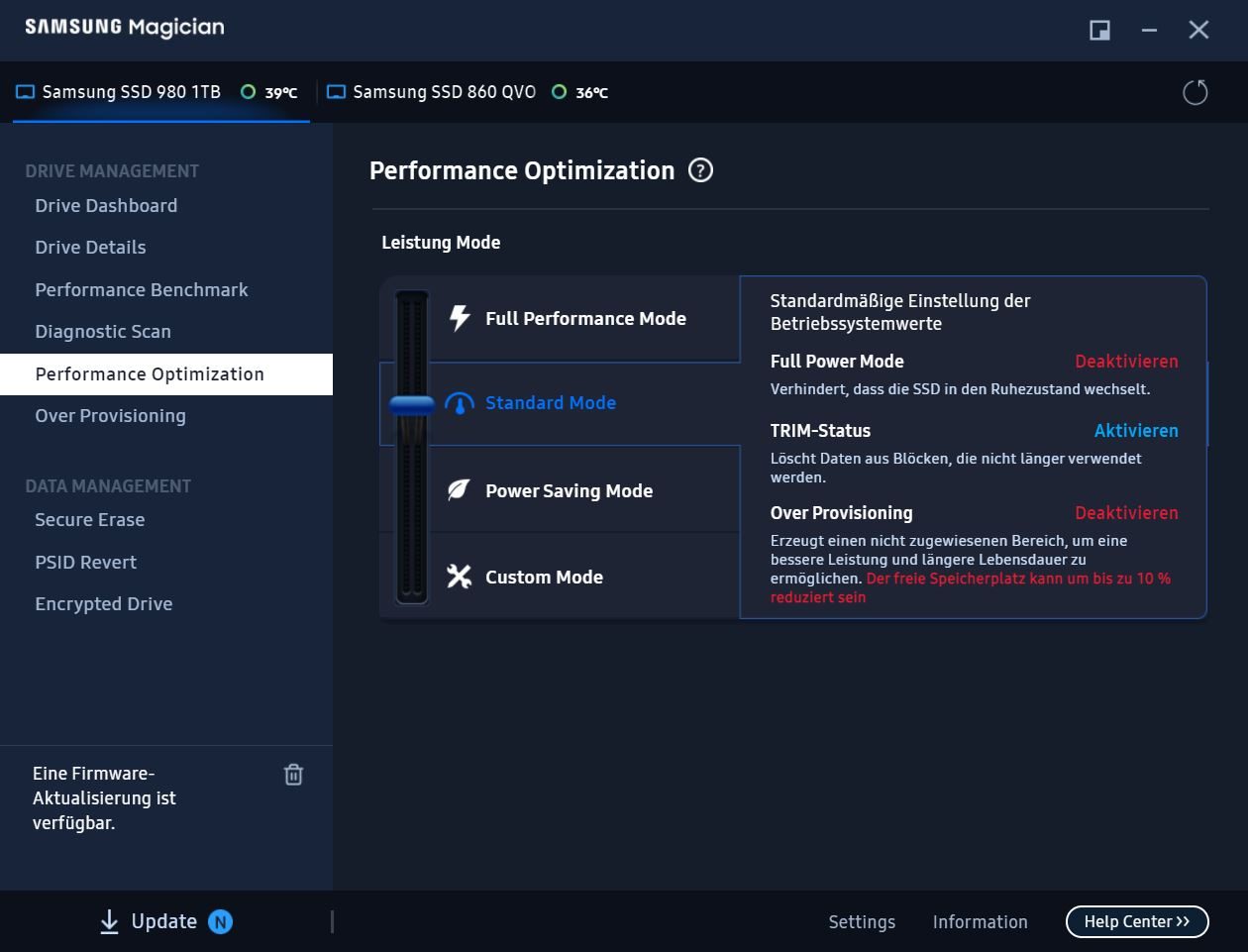1248x952 pixels.
Task: Click the blue performance mode slider handle
Action: pos(411,404)
